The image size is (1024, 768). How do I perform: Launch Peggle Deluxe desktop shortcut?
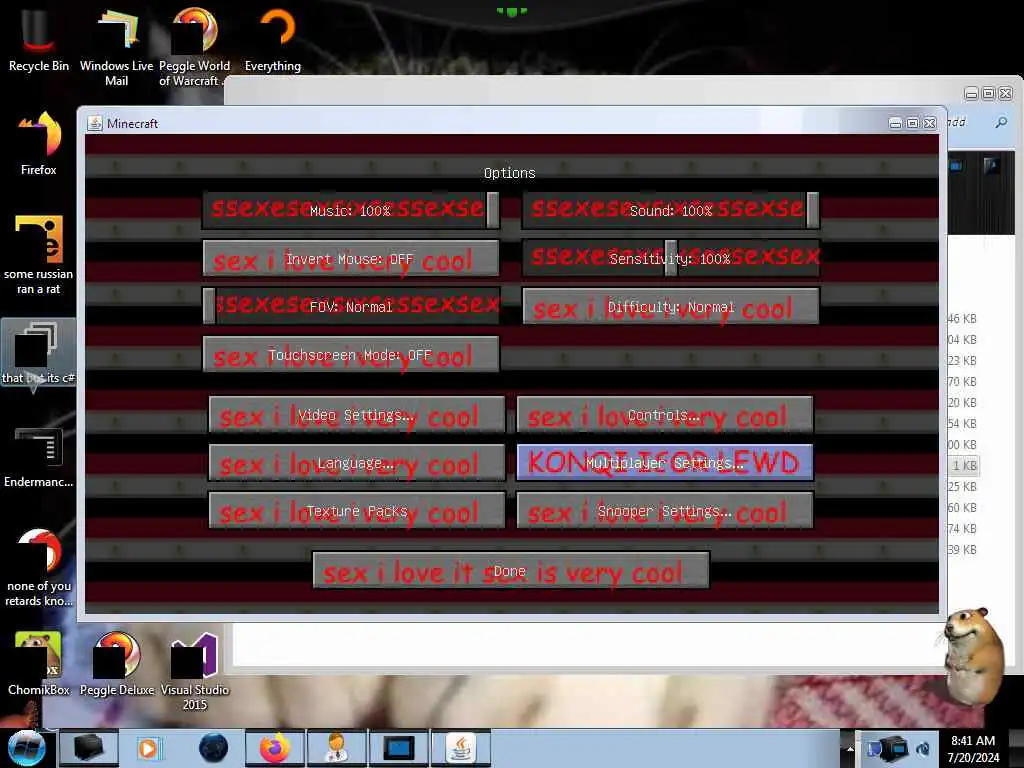pos(117,663)
